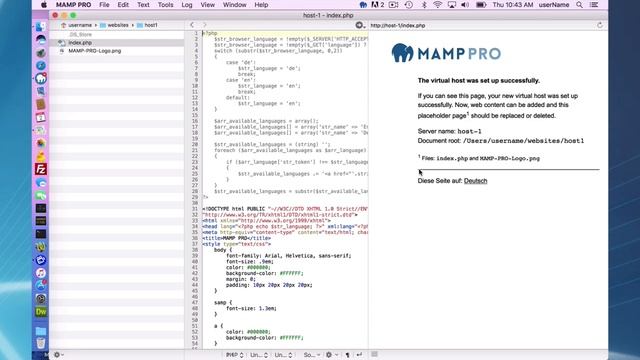Open the editor symbol list dropdown
Viewport: 640px width, 360px height.
click(x=360, y=25)
